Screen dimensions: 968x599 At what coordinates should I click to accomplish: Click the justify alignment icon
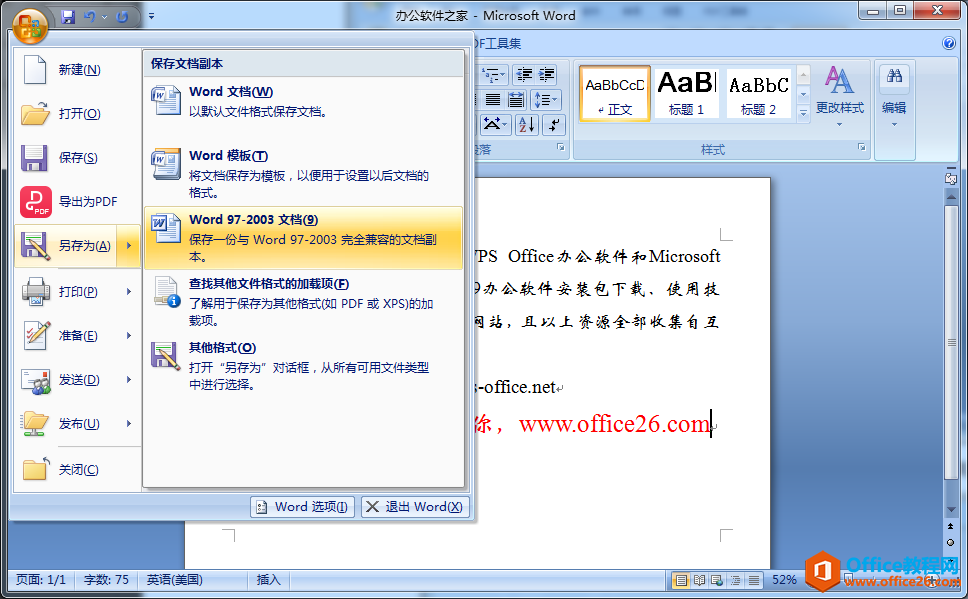click(493, 99)
